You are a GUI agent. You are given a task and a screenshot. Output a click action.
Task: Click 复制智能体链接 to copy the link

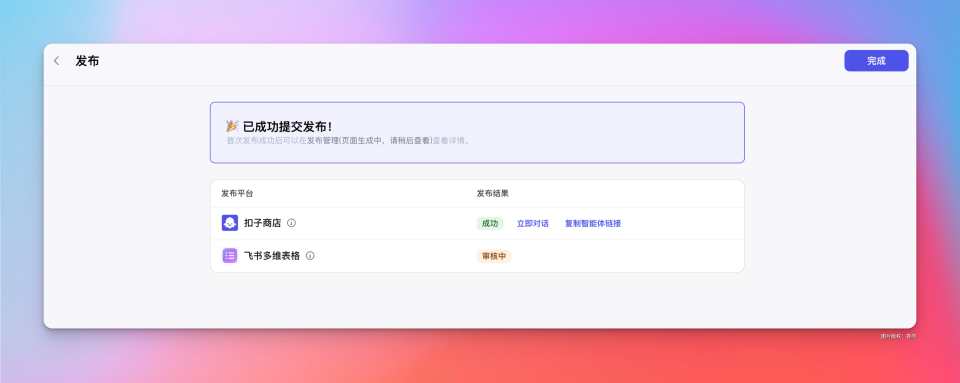click(593, 223)
